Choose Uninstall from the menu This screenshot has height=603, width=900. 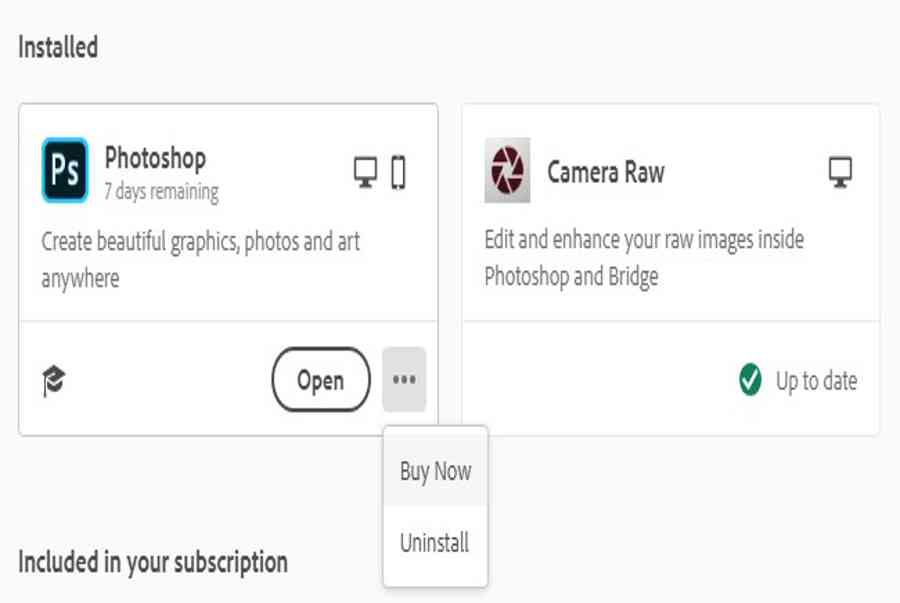[x=436, y=543]
